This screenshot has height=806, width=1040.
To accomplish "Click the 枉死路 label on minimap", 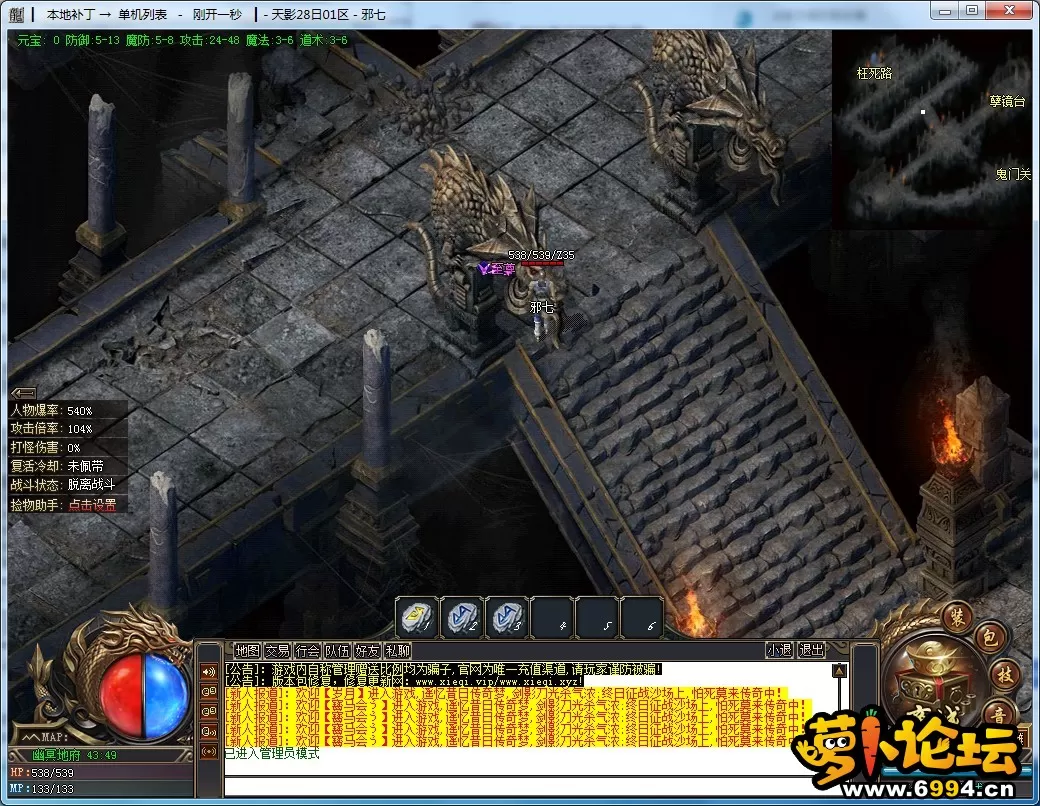I will pos(874,74).
